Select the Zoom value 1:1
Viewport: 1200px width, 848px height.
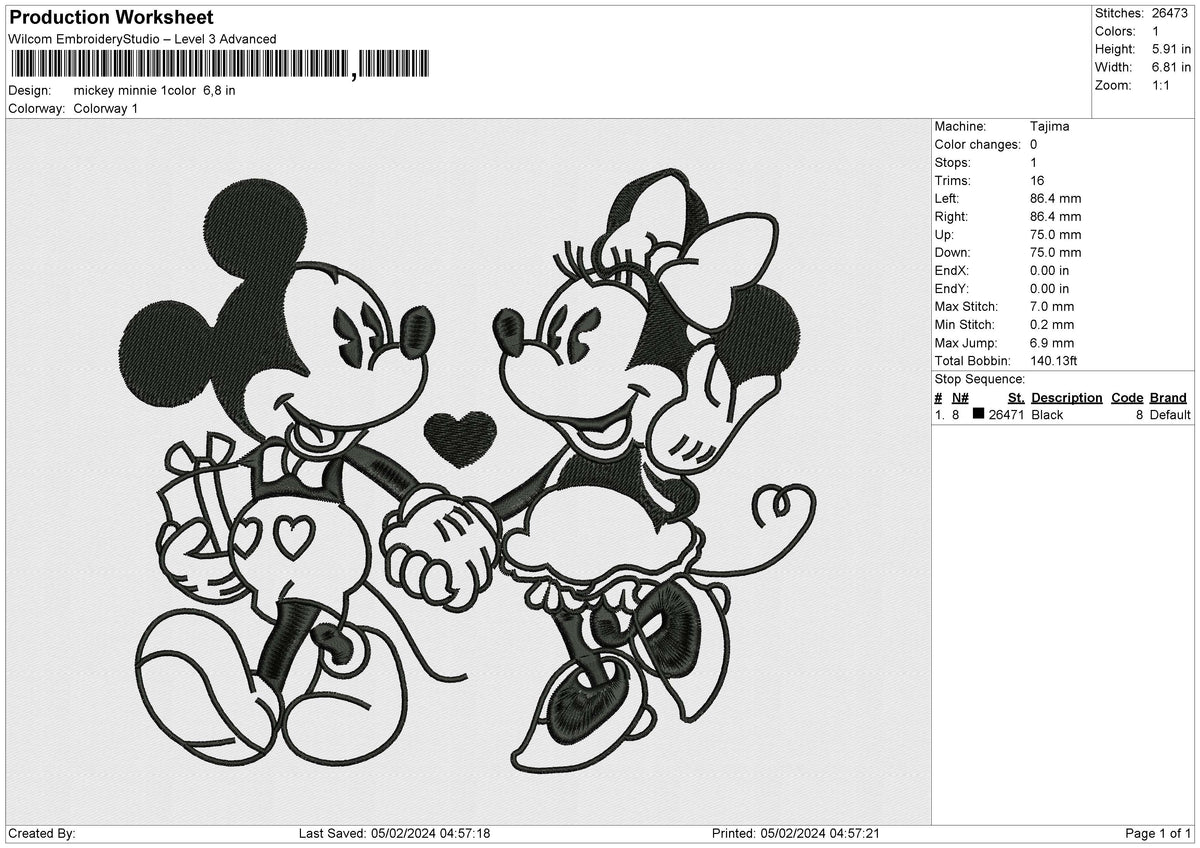(1161, 85)
